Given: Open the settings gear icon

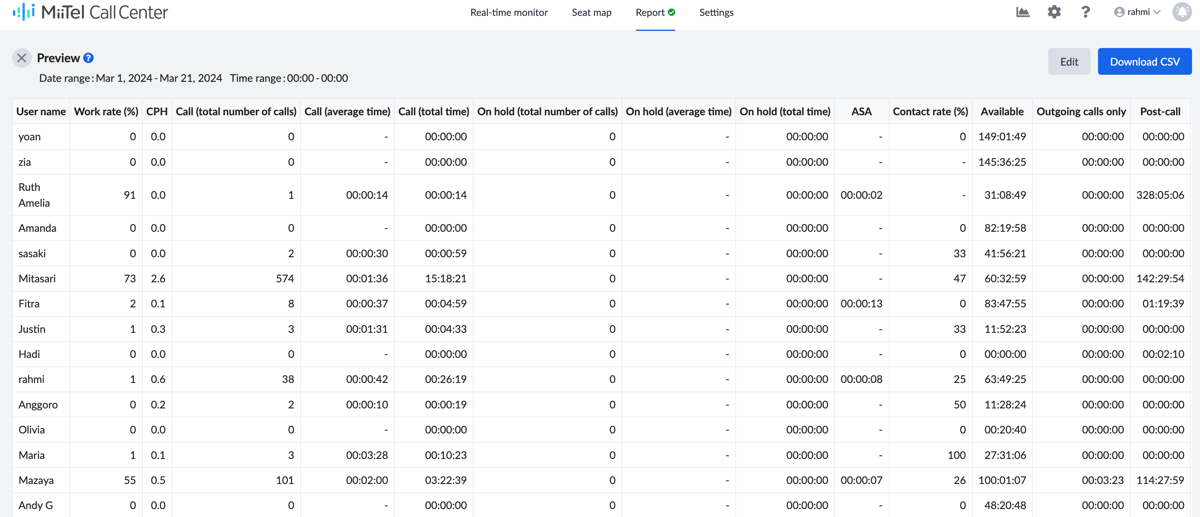Looking at the screenshot, I should tap(1054, 12).
